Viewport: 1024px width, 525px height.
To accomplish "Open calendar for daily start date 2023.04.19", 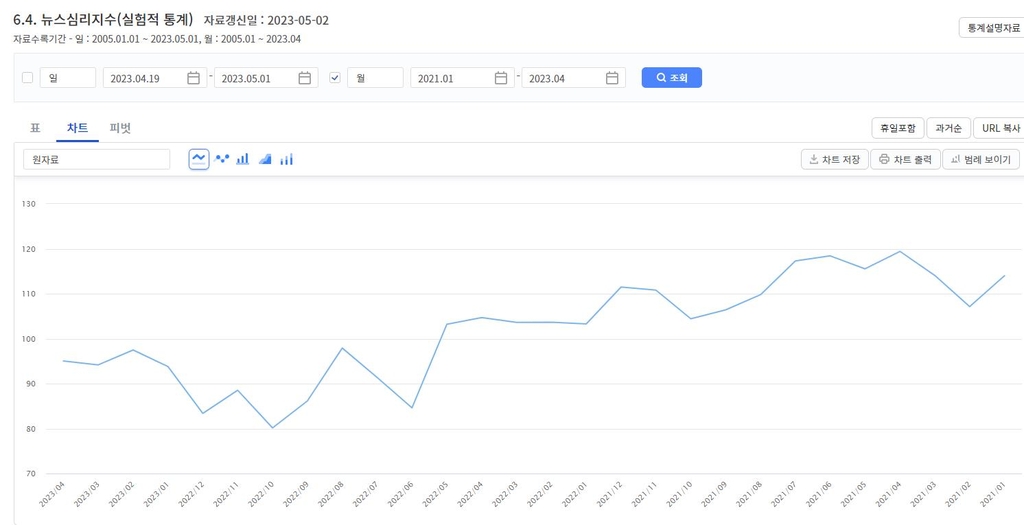I will (194, 78).
